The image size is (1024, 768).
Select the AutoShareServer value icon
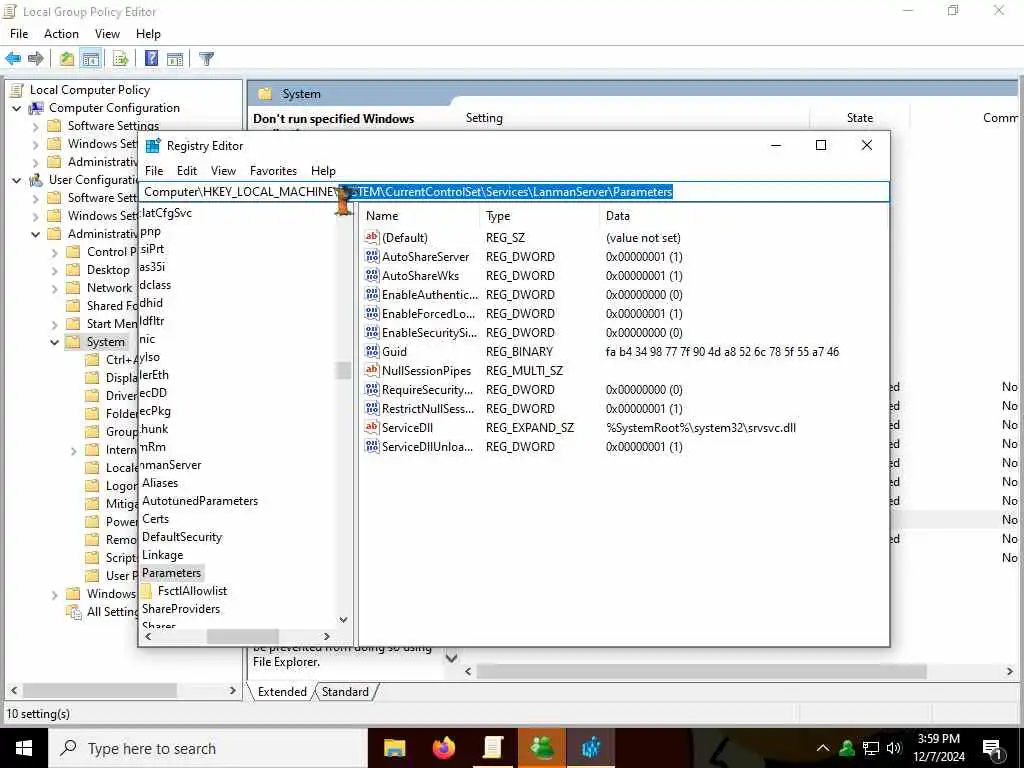(372, 257)
